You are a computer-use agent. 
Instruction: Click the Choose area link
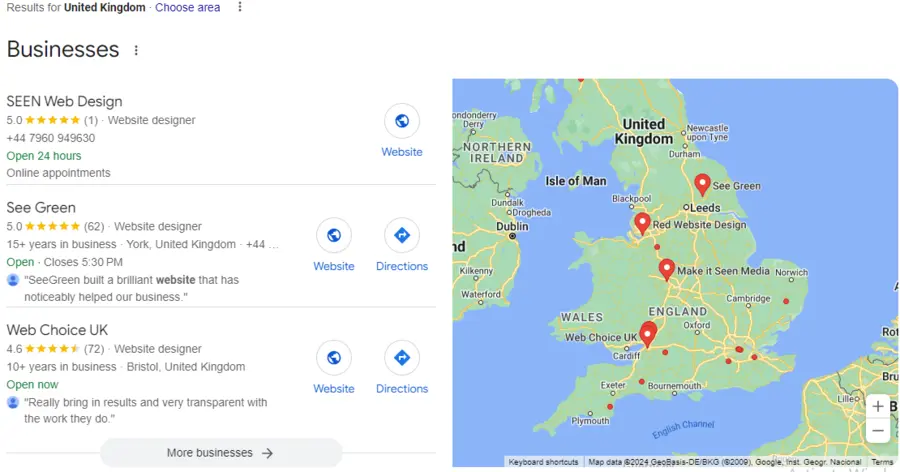point(188,8)
